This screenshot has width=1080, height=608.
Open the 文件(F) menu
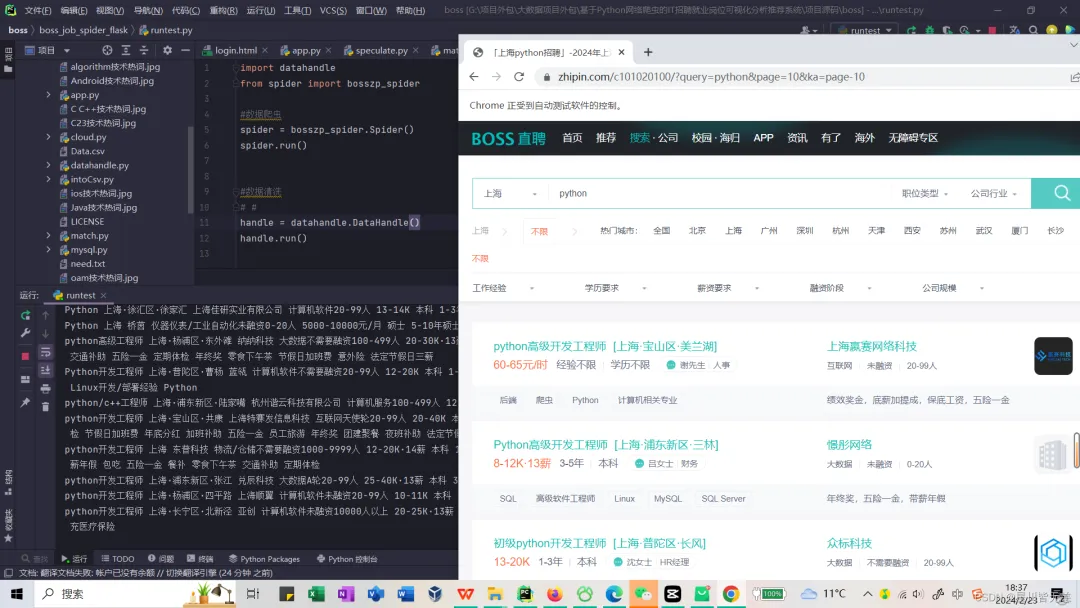(x=38, y=10)
